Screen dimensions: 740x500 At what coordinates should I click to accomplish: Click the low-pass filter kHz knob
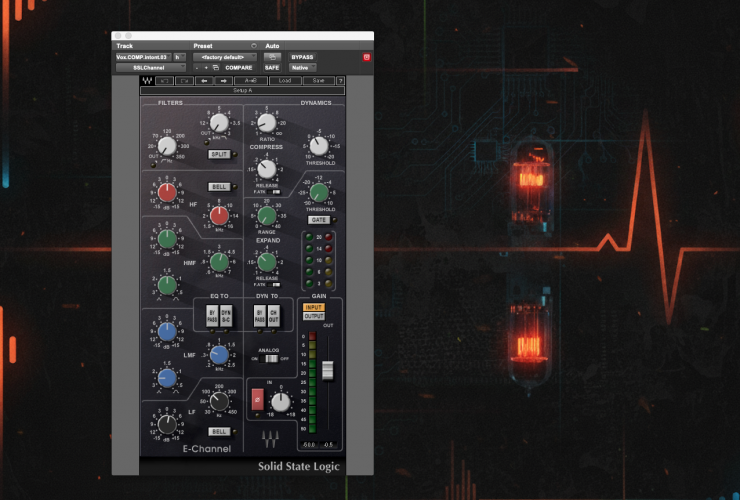tap(219, 123)
